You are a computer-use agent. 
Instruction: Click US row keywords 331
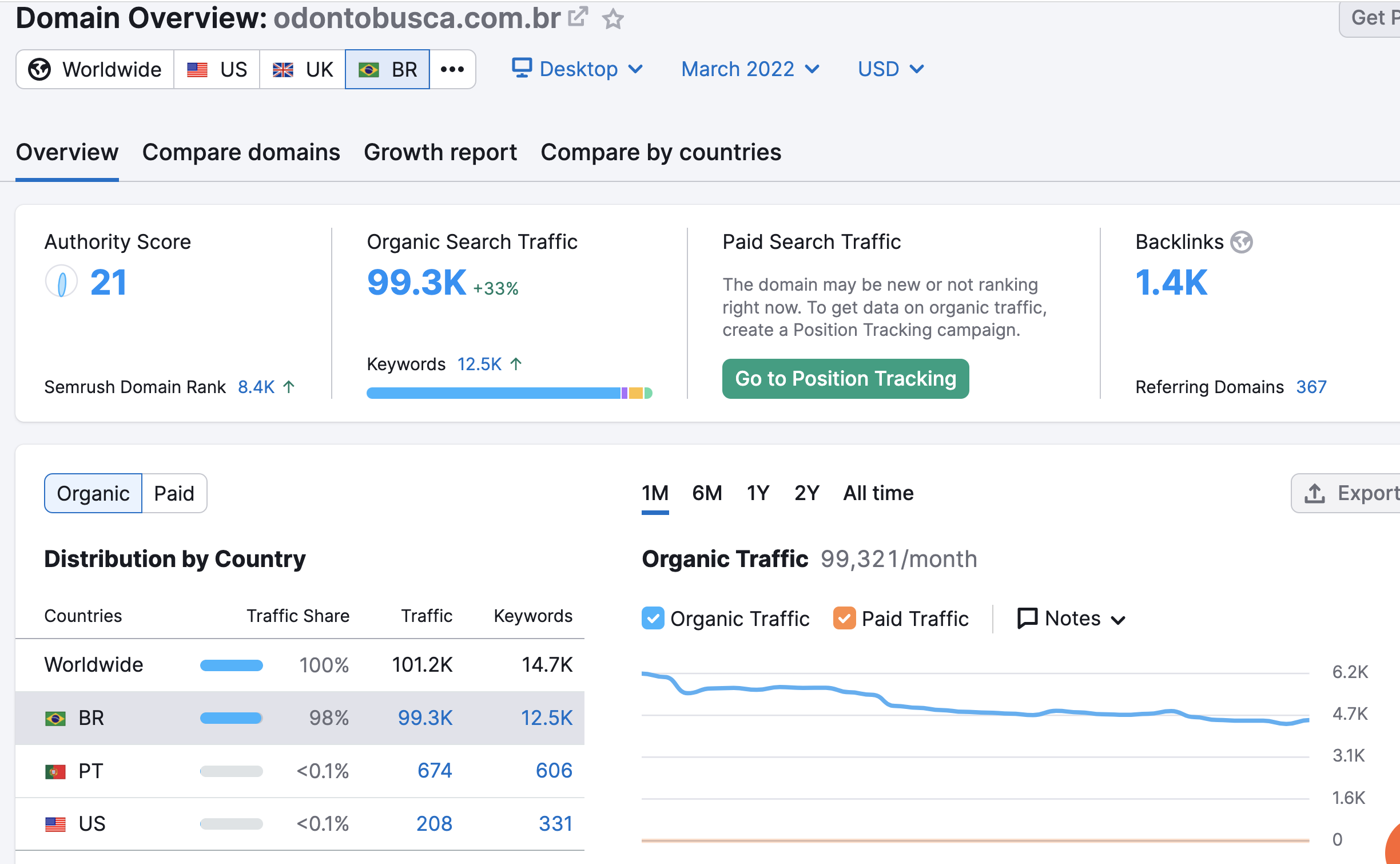click(x=555, y=824)
